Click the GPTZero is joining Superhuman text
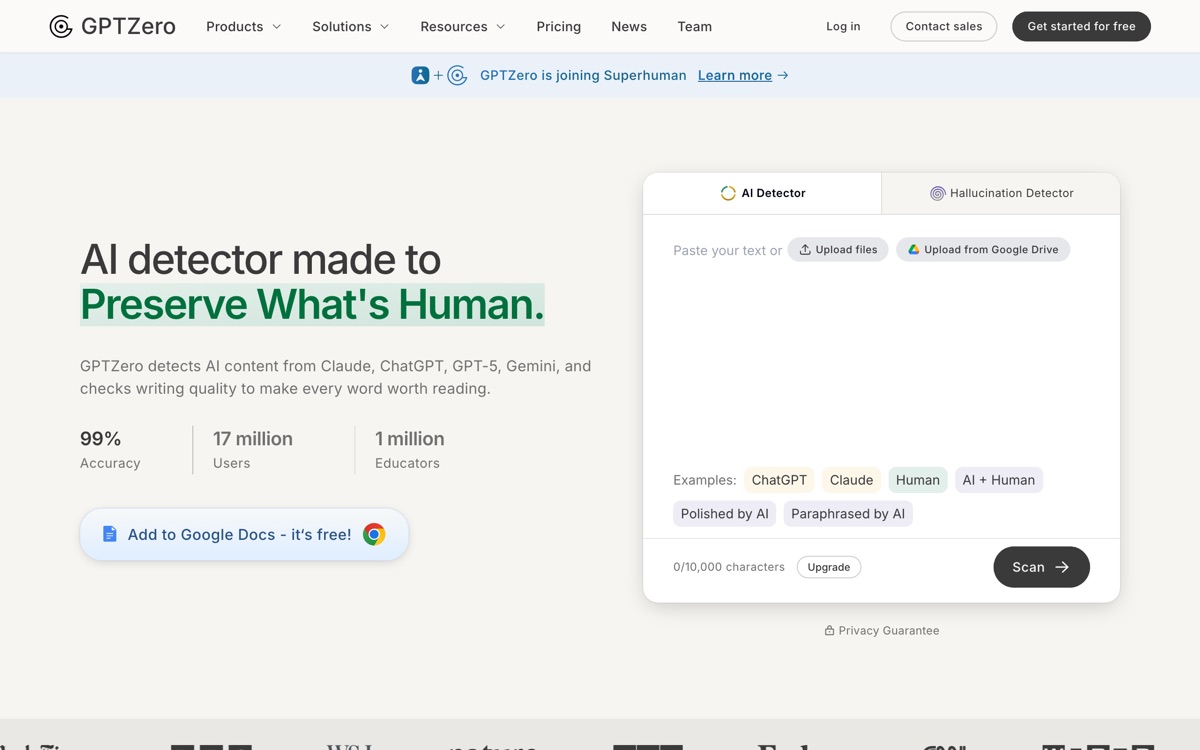 583,75
